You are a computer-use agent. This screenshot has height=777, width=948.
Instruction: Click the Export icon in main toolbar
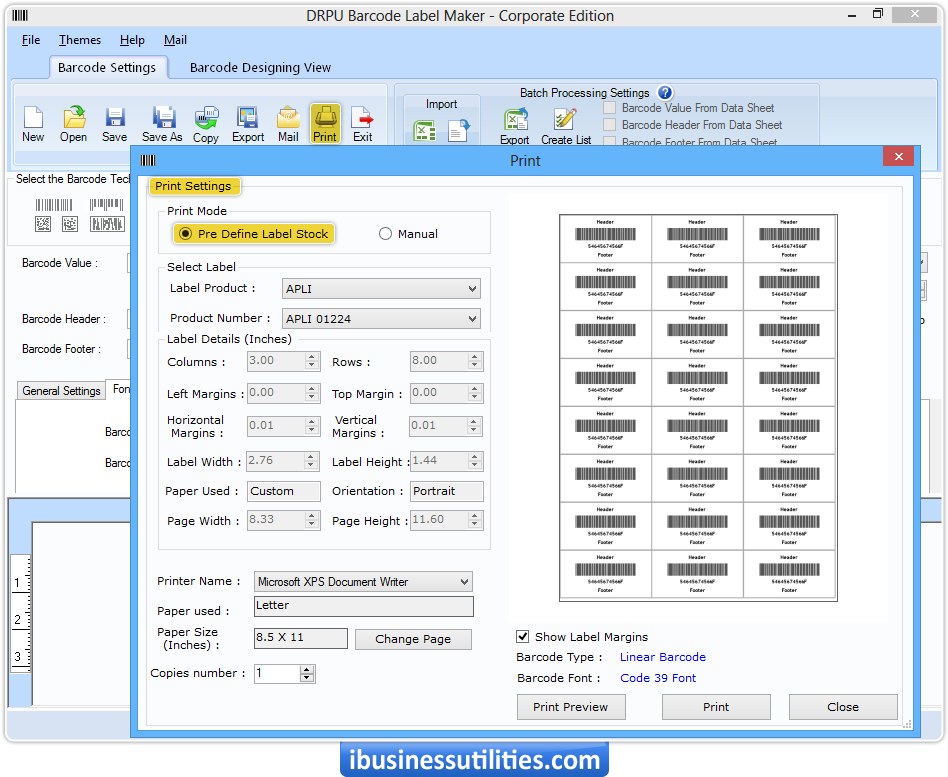(248, 124)
